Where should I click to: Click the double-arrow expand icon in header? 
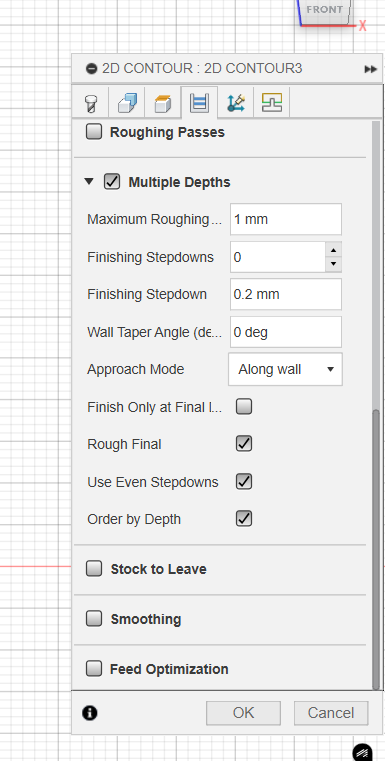point(370,69)
